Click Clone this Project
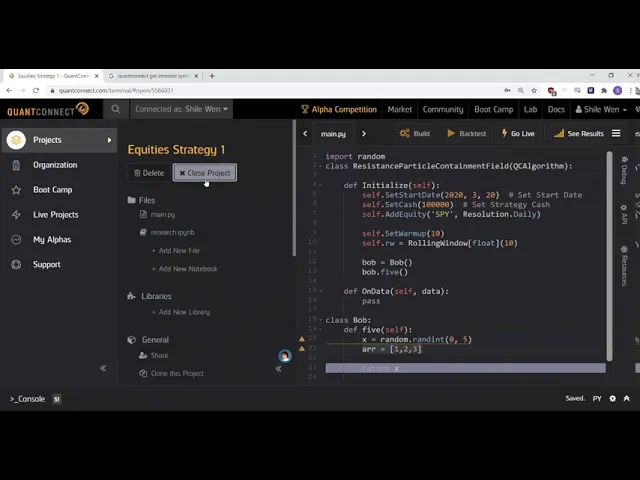Viewport: 640px width, 480px height. [x=171, y=373]
